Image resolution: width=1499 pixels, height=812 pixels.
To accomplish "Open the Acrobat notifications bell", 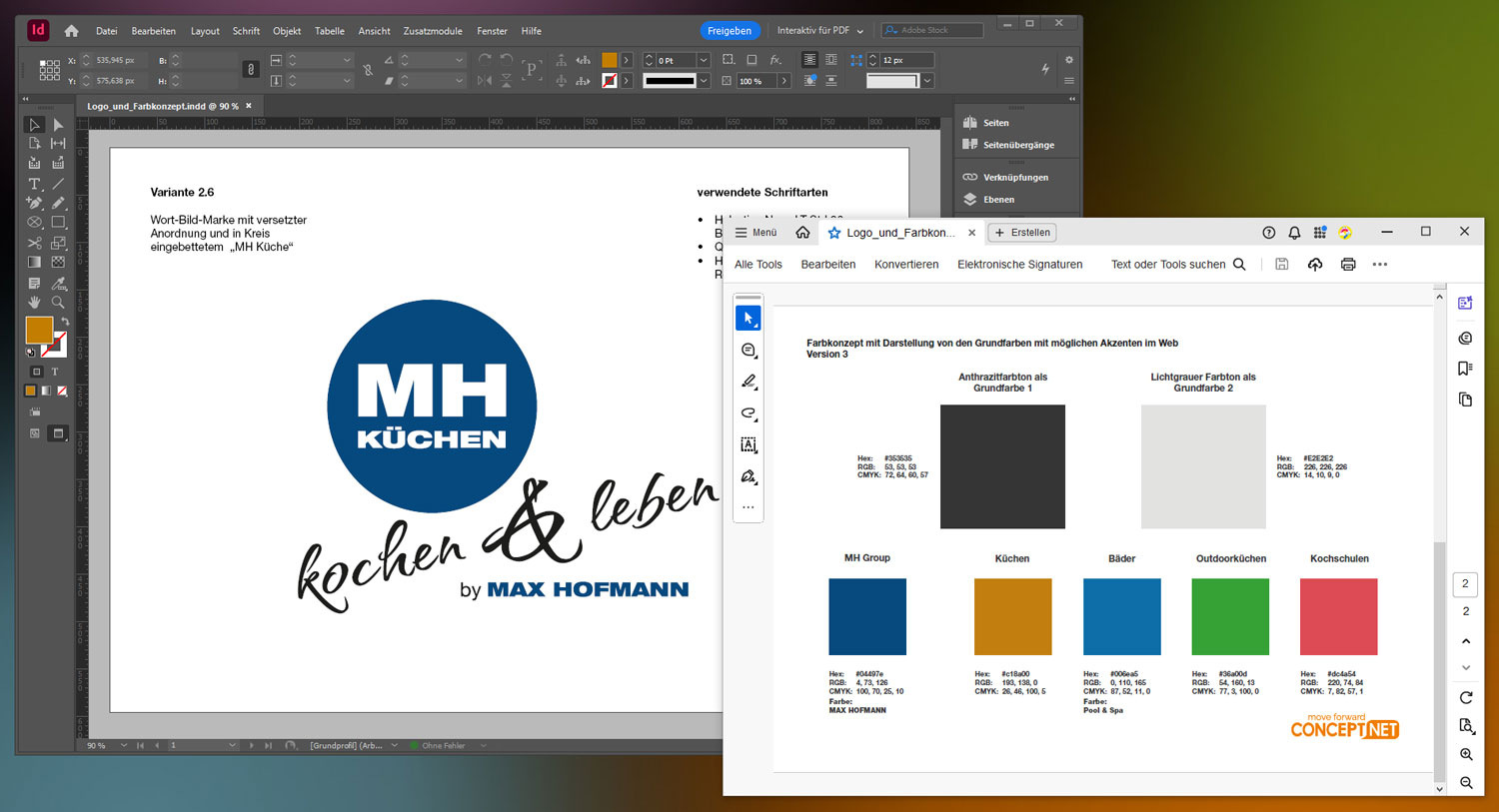I will click(x=1294, y=233).
